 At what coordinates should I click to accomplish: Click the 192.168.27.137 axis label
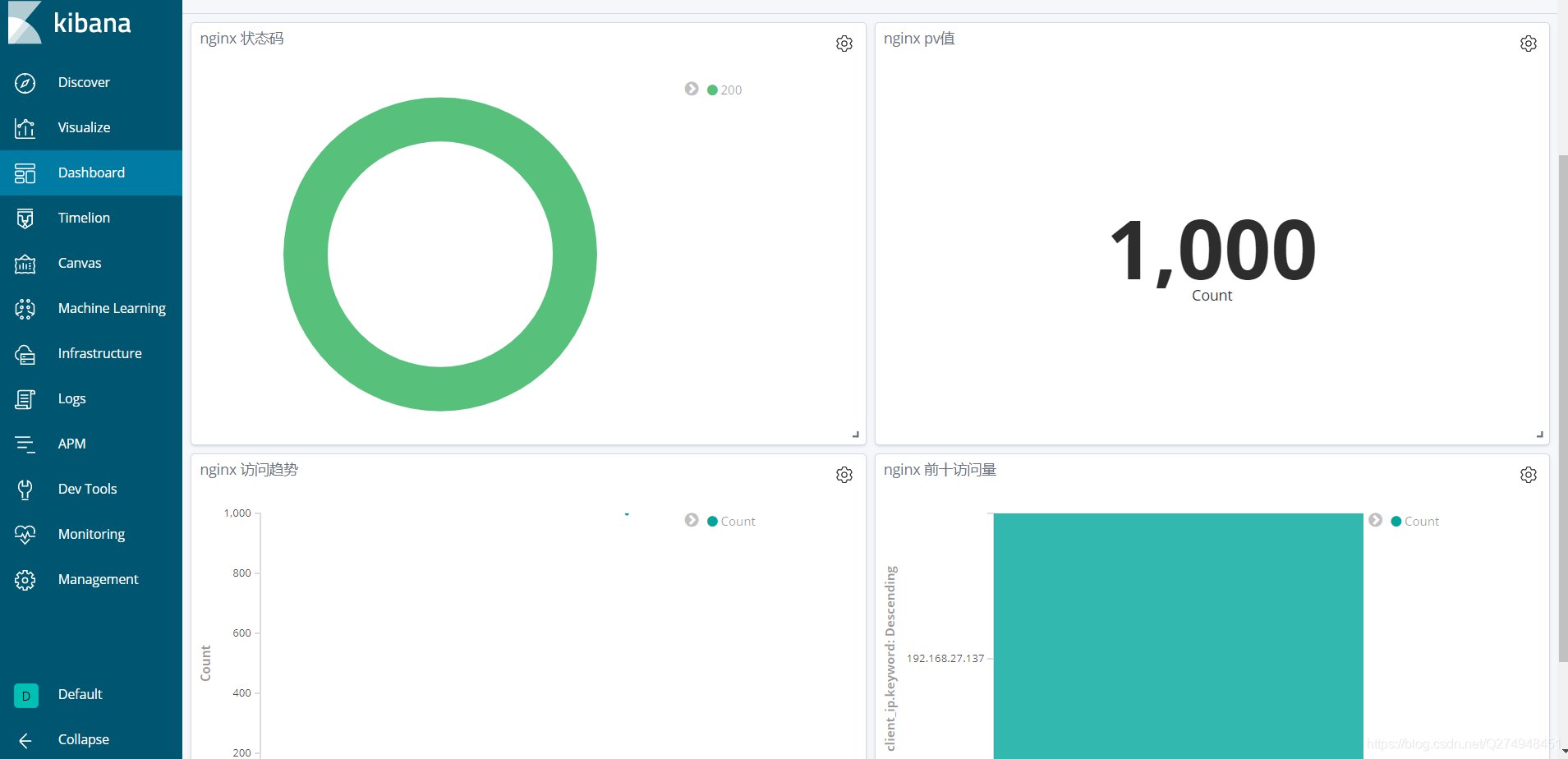tap(945, 658)
